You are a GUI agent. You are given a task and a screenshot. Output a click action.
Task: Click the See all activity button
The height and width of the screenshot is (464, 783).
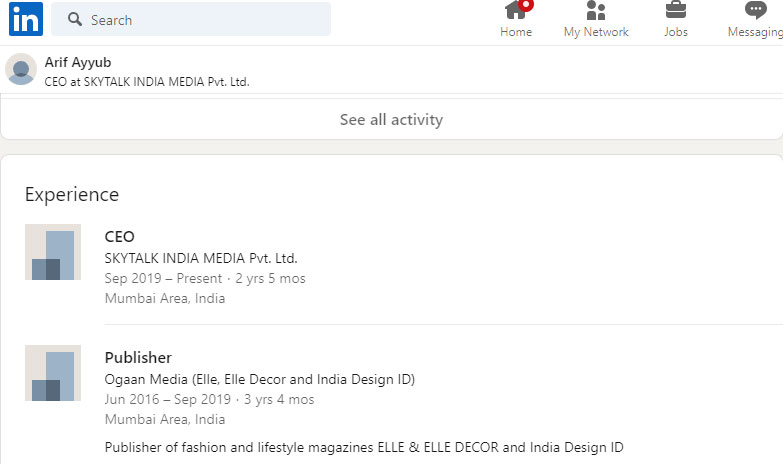click(391, 120)
